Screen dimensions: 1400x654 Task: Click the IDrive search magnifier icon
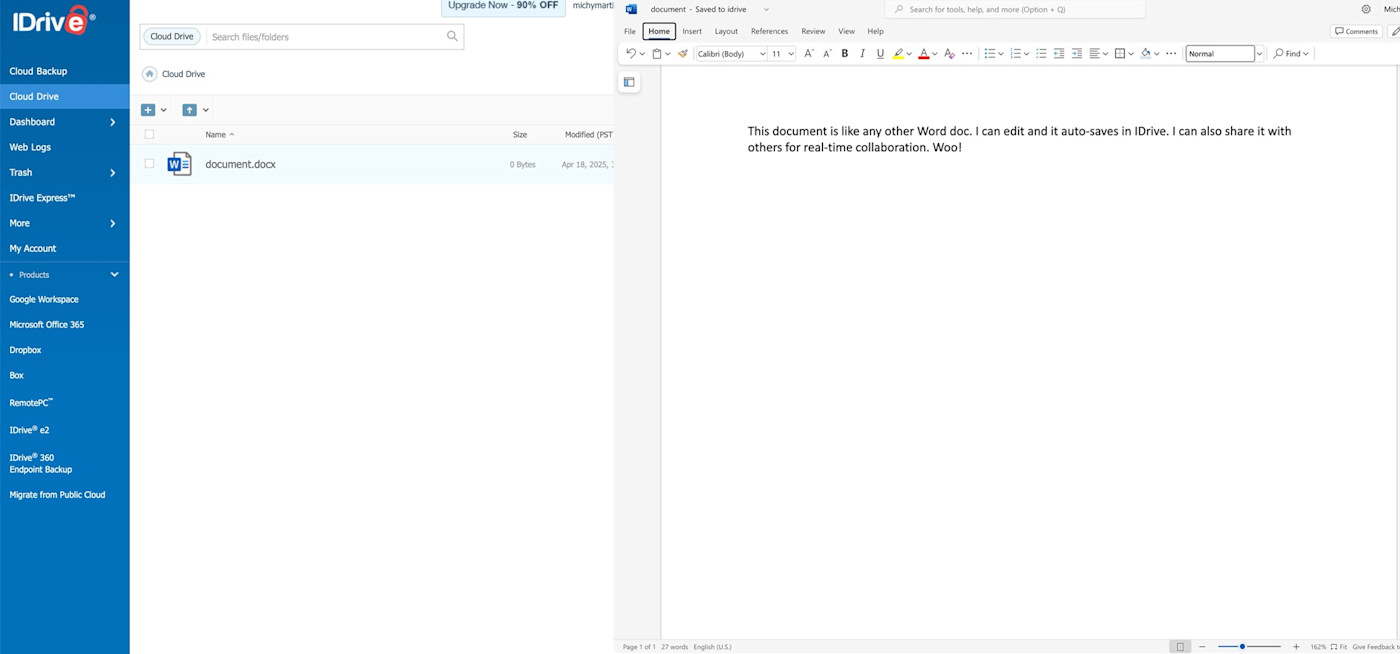(452, 36)
